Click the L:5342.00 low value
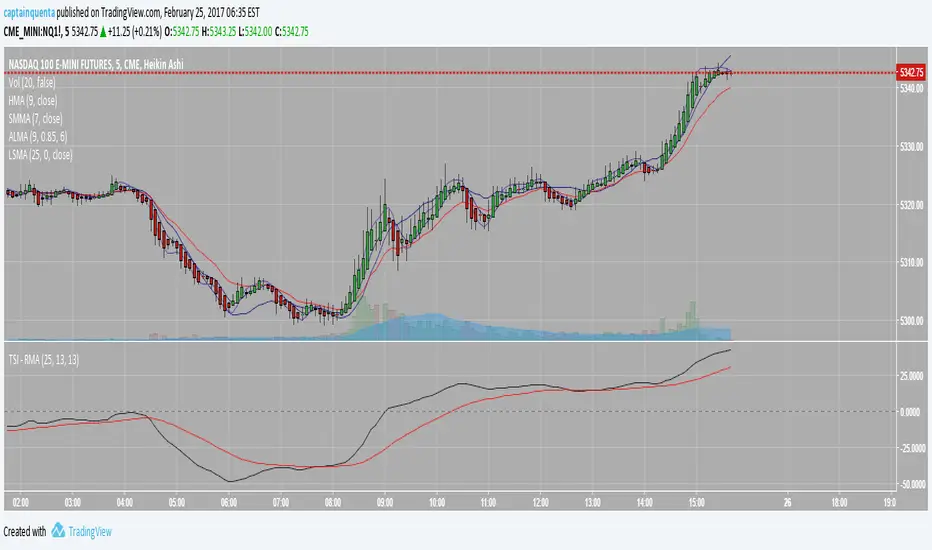The image size is (932, 550). pyautogui.click(x=255, y=32)
